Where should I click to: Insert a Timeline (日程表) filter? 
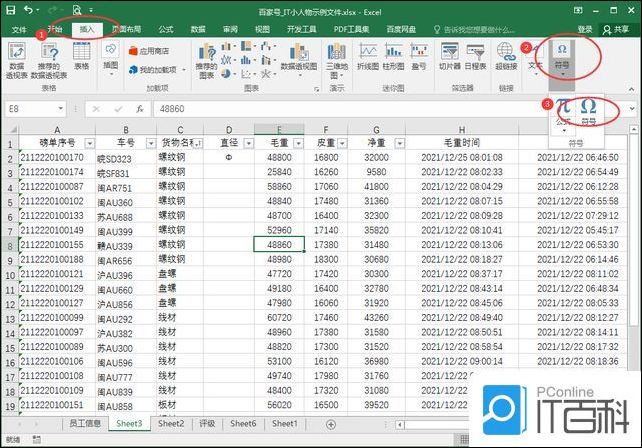(x=475, y=56)
